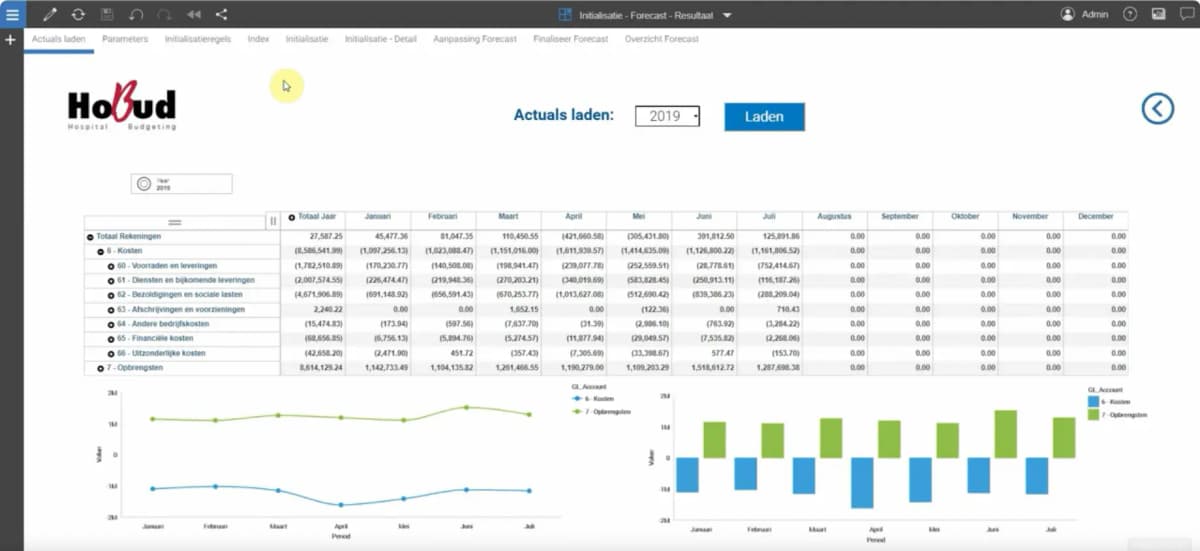Click the blue circular back arrow
The image size is (1200, 551).
(x=1157, y=108)
